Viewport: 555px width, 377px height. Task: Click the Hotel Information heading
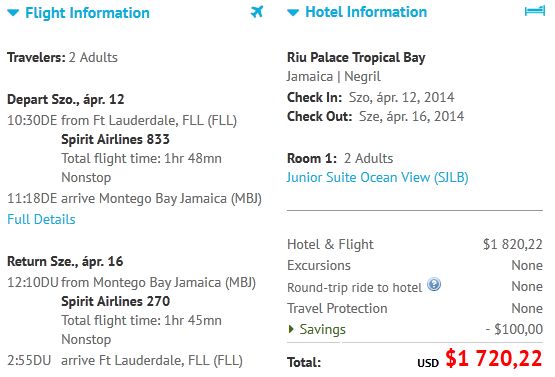366,12
